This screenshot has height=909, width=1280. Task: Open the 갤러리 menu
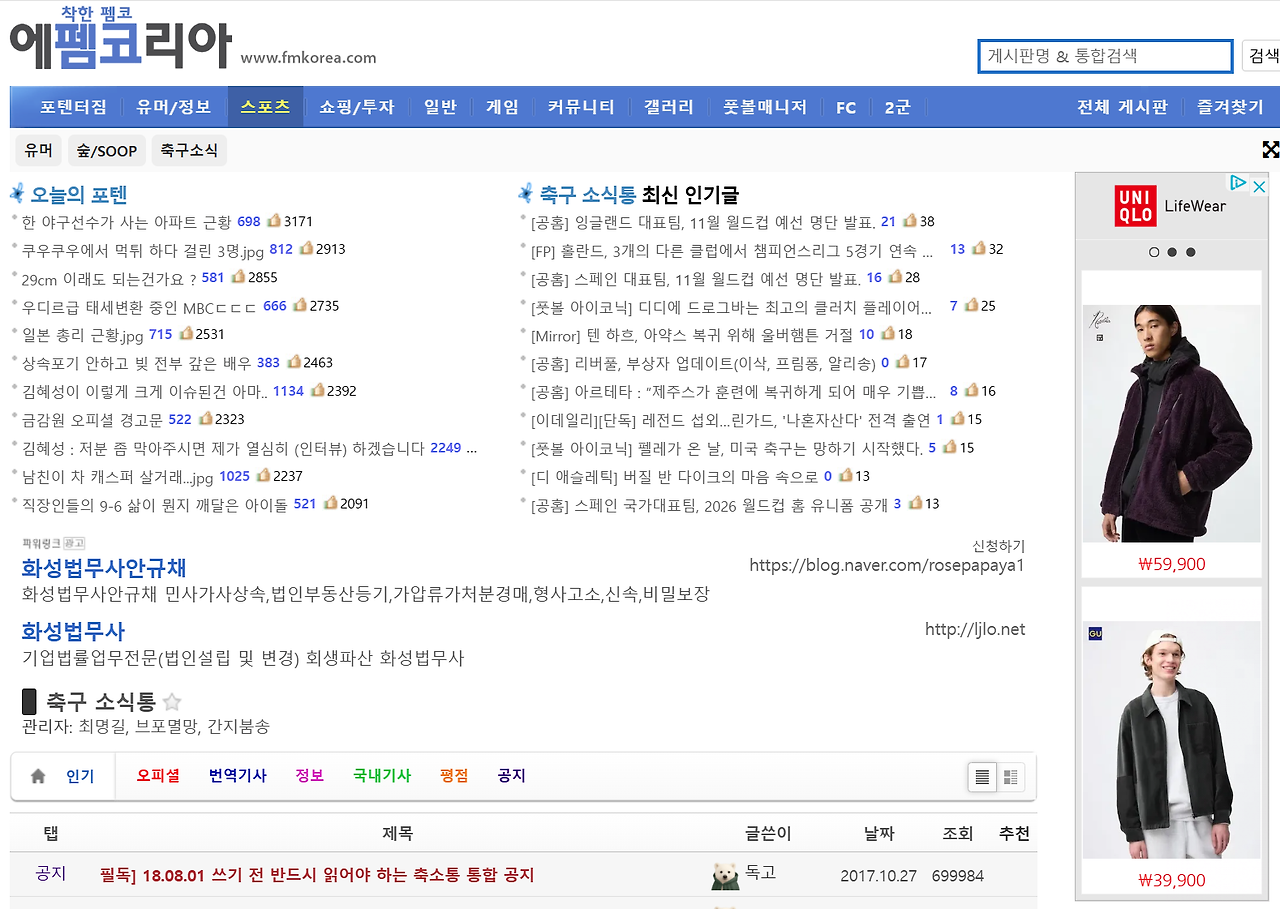(669, 107)
